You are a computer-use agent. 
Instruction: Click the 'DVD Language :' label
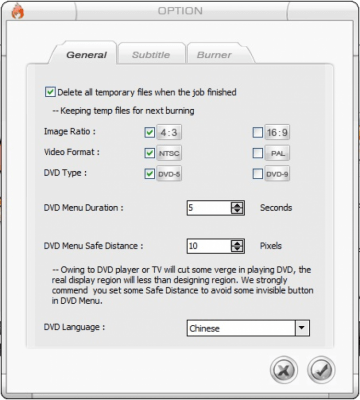click(74, 327)
